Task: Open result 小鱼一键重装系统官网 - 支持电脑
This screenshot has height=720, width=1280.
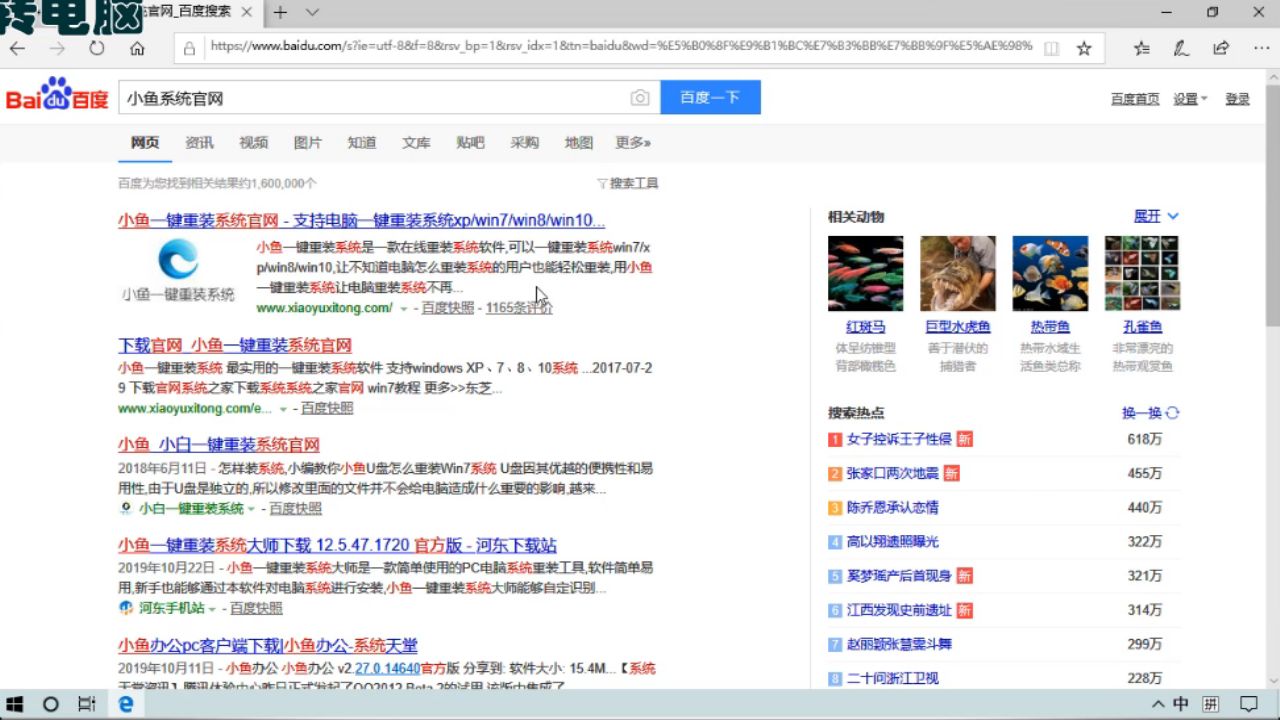Action: tap(361, 221)
